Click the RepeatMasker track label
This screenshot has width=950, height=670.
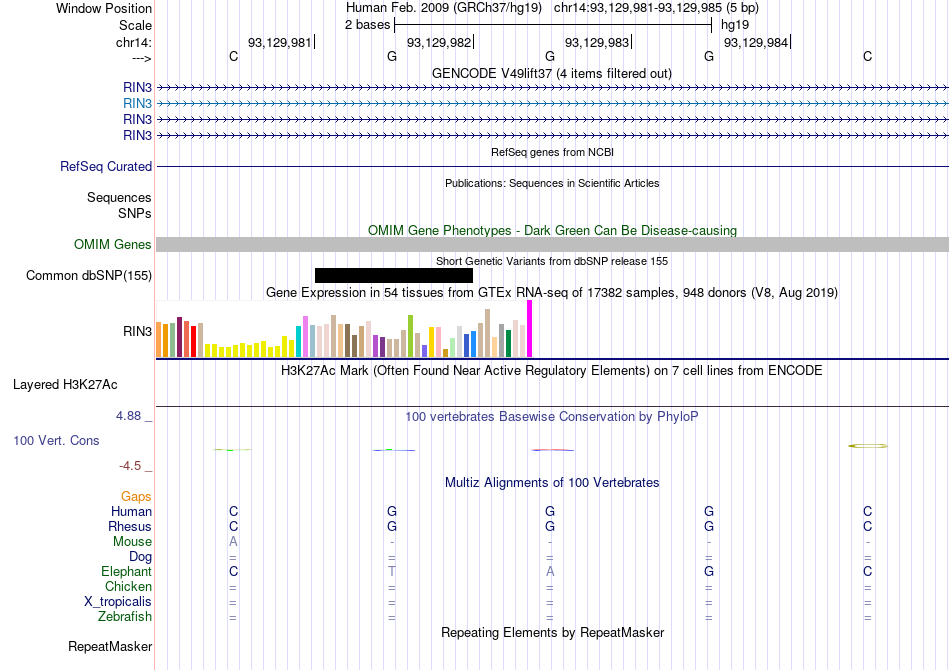coord(110,647)
